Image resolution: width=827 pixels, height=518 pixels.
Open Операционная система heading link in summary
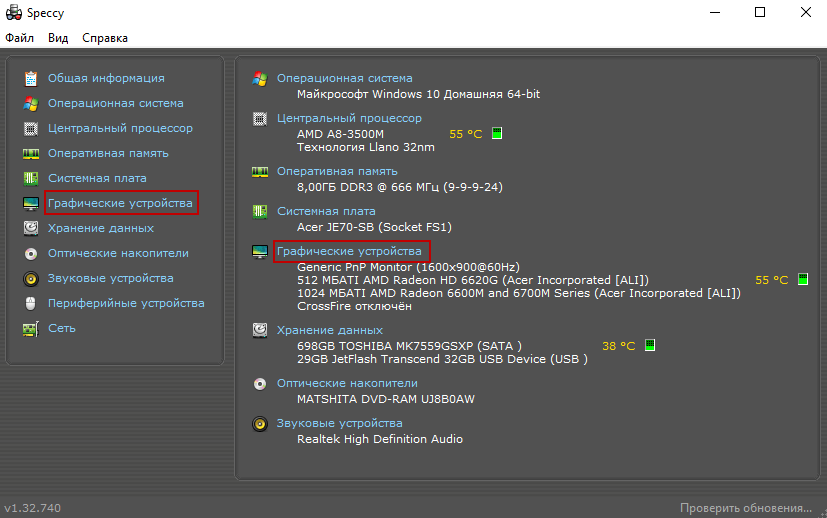[344, 78]
